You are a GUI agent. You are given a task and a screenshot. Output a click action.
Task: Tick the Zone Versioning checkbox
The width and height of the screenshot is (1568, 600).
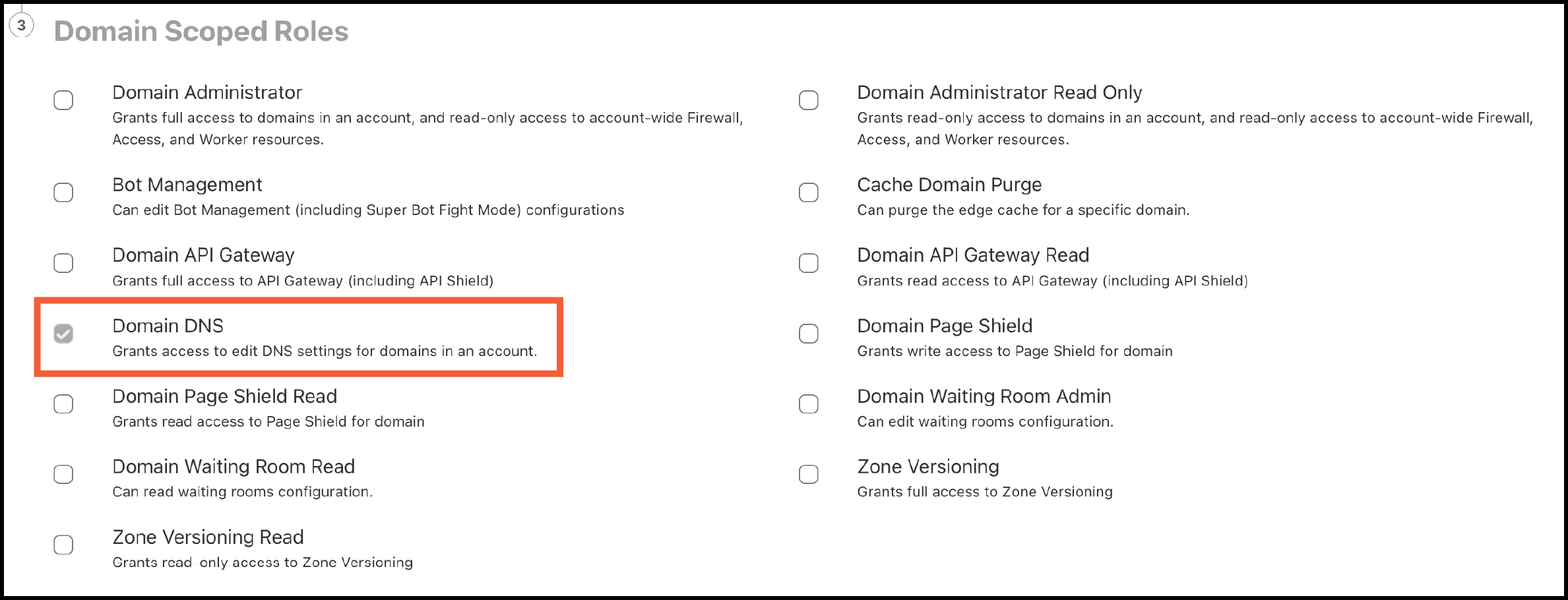point(808,474)
